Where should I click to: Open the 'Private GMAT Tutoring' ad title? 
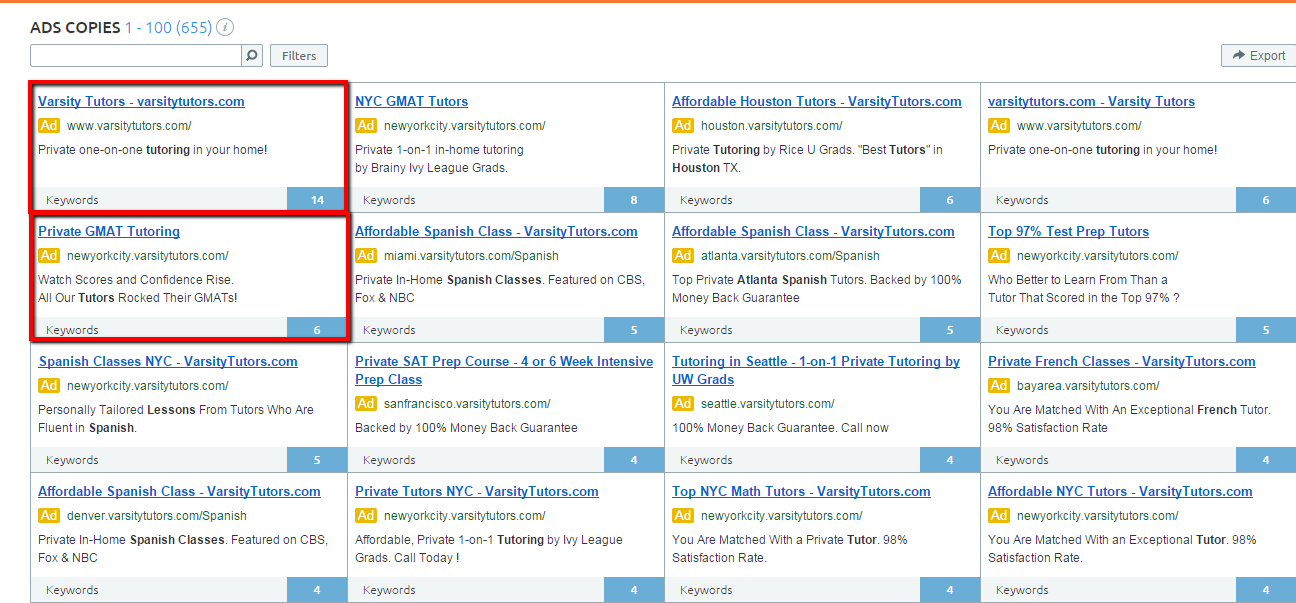109,231
